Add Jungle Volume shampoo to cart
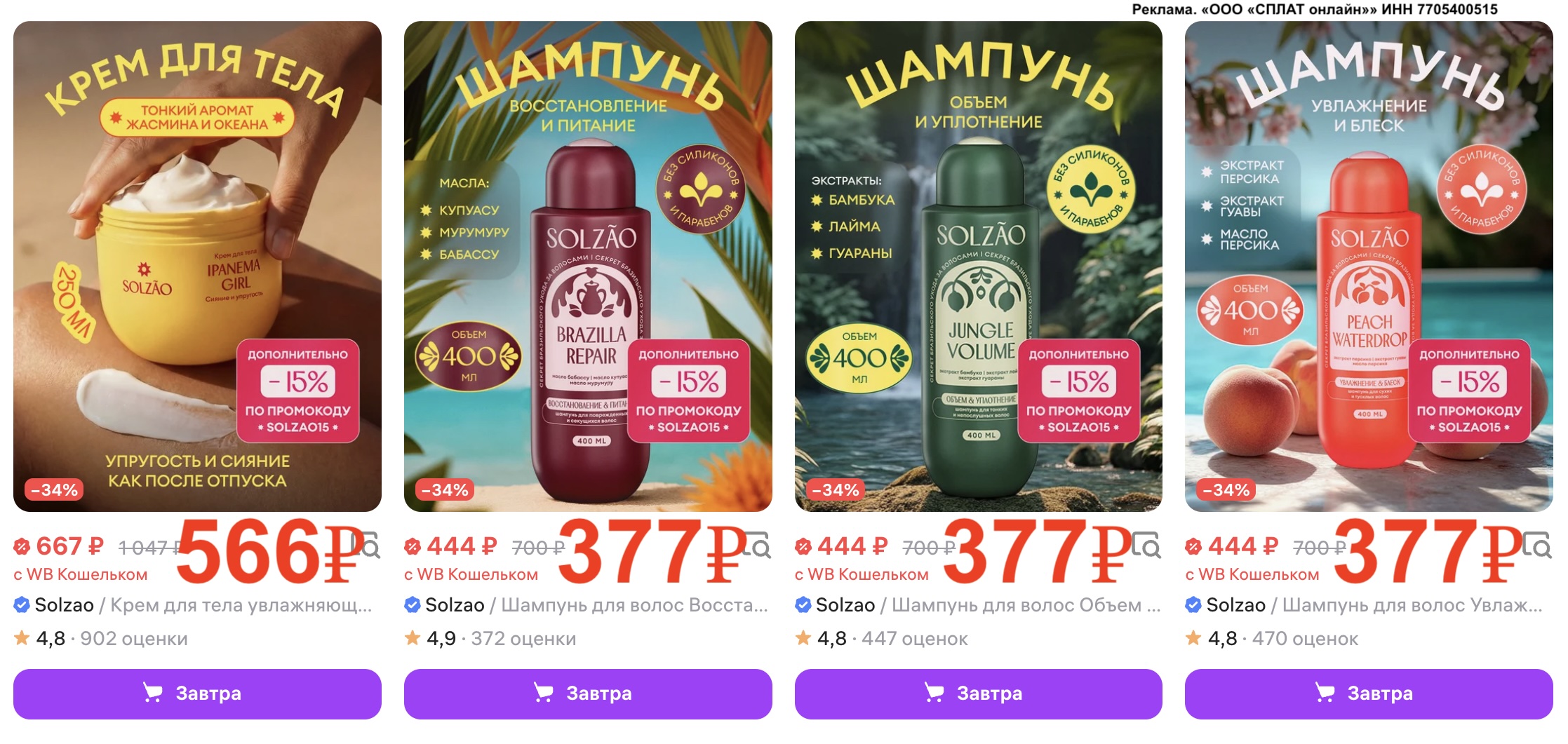This screenshot has width=1568, height=744. coord(978,694)
